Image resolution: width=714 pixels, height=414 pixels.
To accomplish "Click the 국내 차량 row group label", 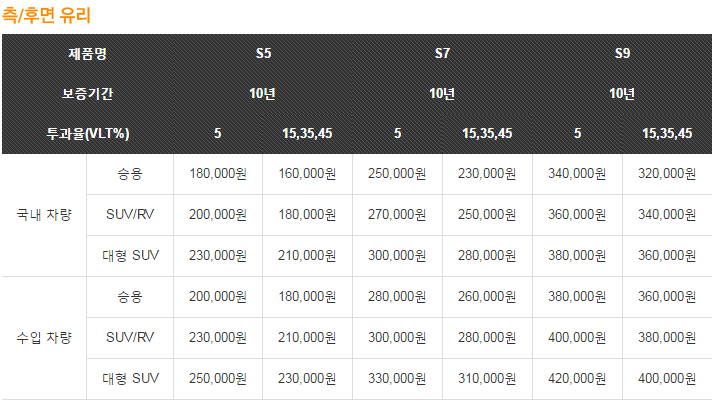I will pos(44,215).
